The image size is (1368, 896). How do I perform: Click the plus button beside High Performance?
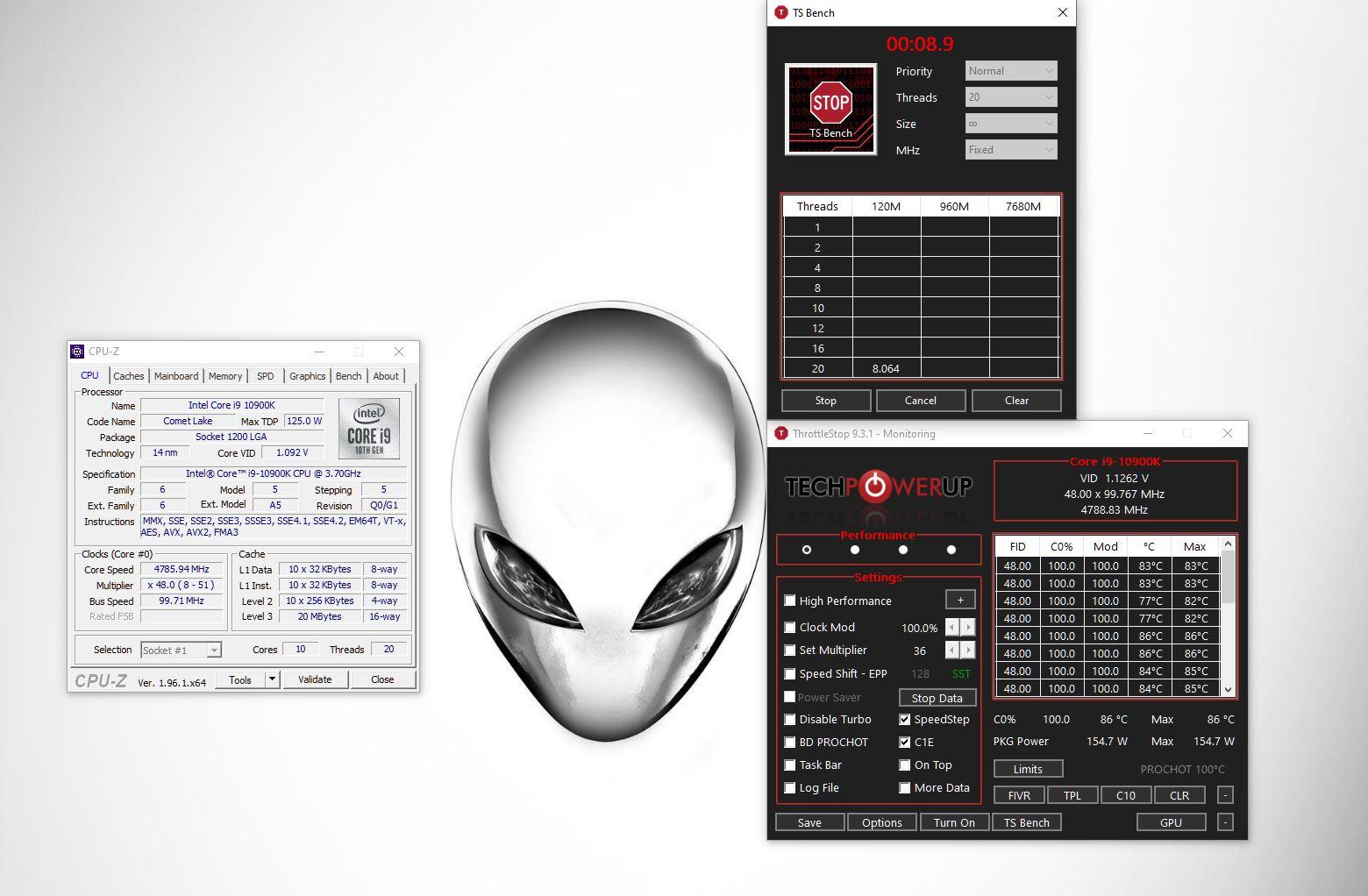click(960, 600)
